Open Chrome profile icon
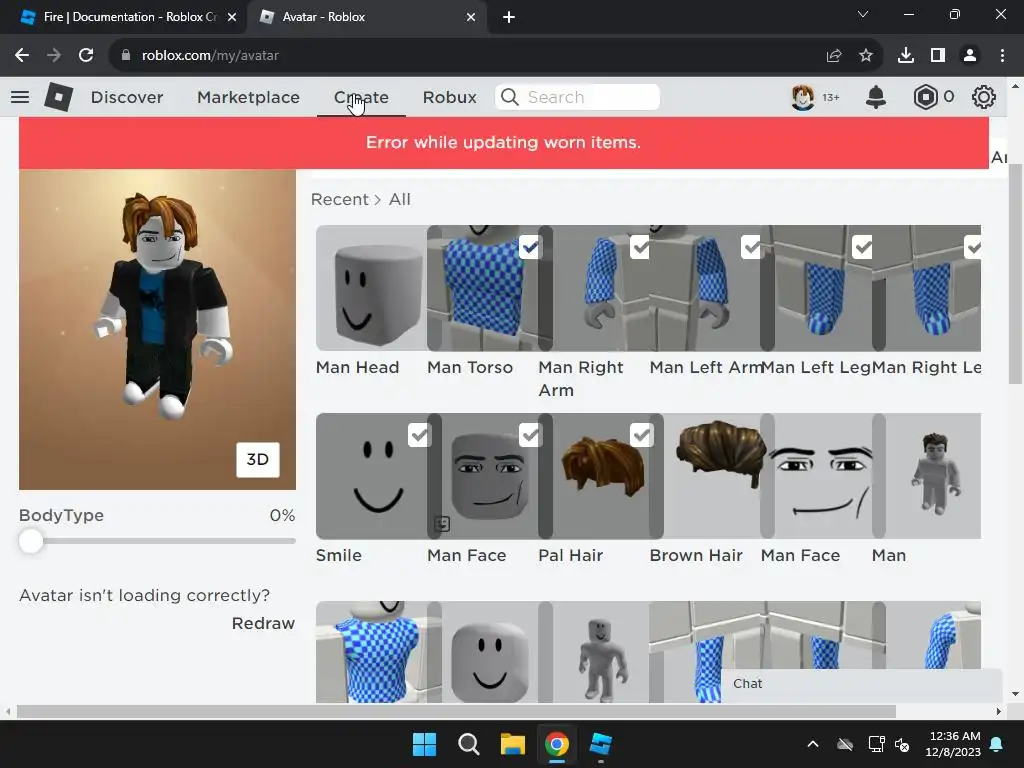Image resolution: width=1024 pixels, height=768 pixels. coord(970,56)
